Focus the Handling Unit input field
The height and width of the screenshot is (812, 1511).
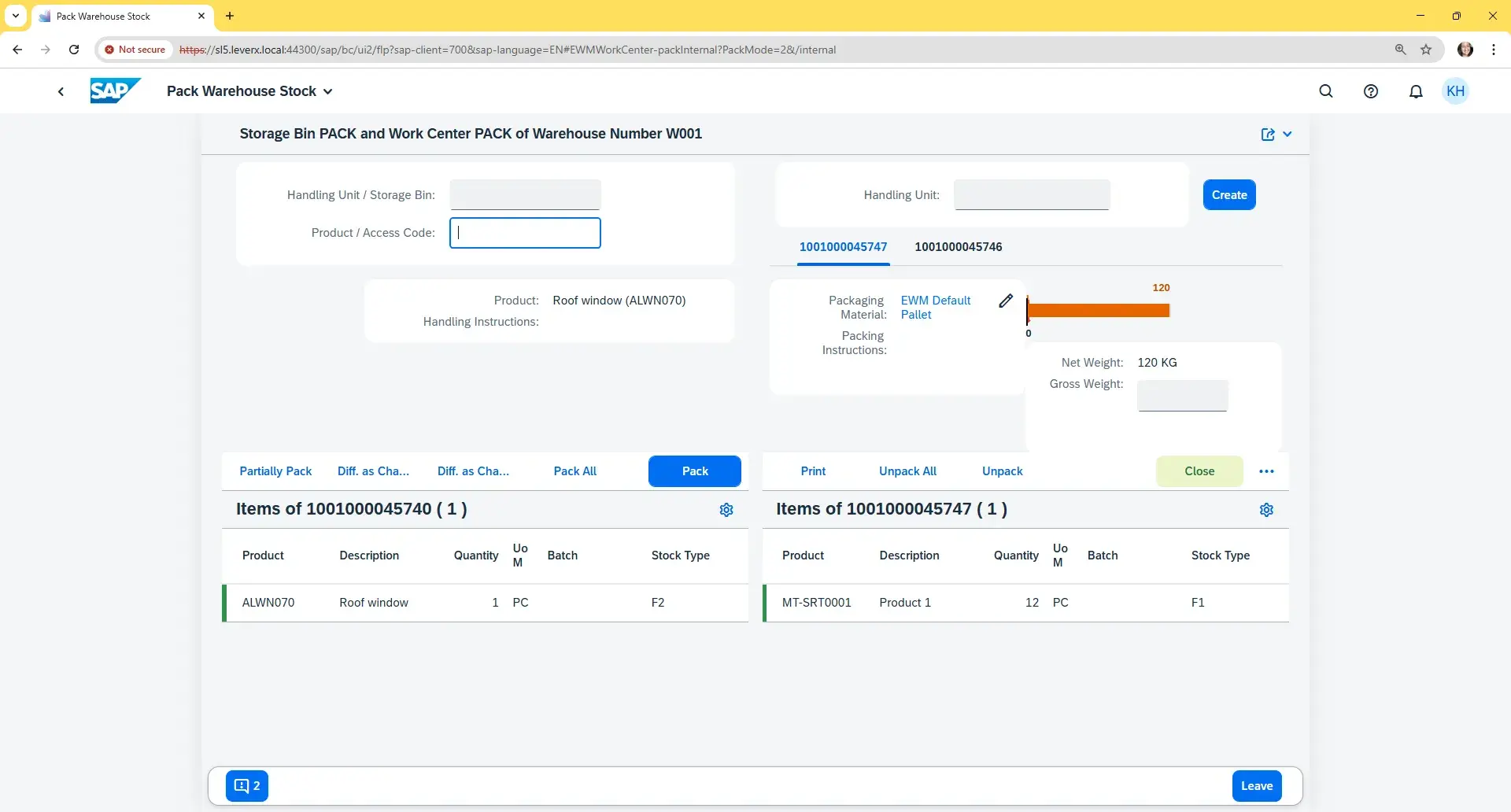(x=1032, y=195)
